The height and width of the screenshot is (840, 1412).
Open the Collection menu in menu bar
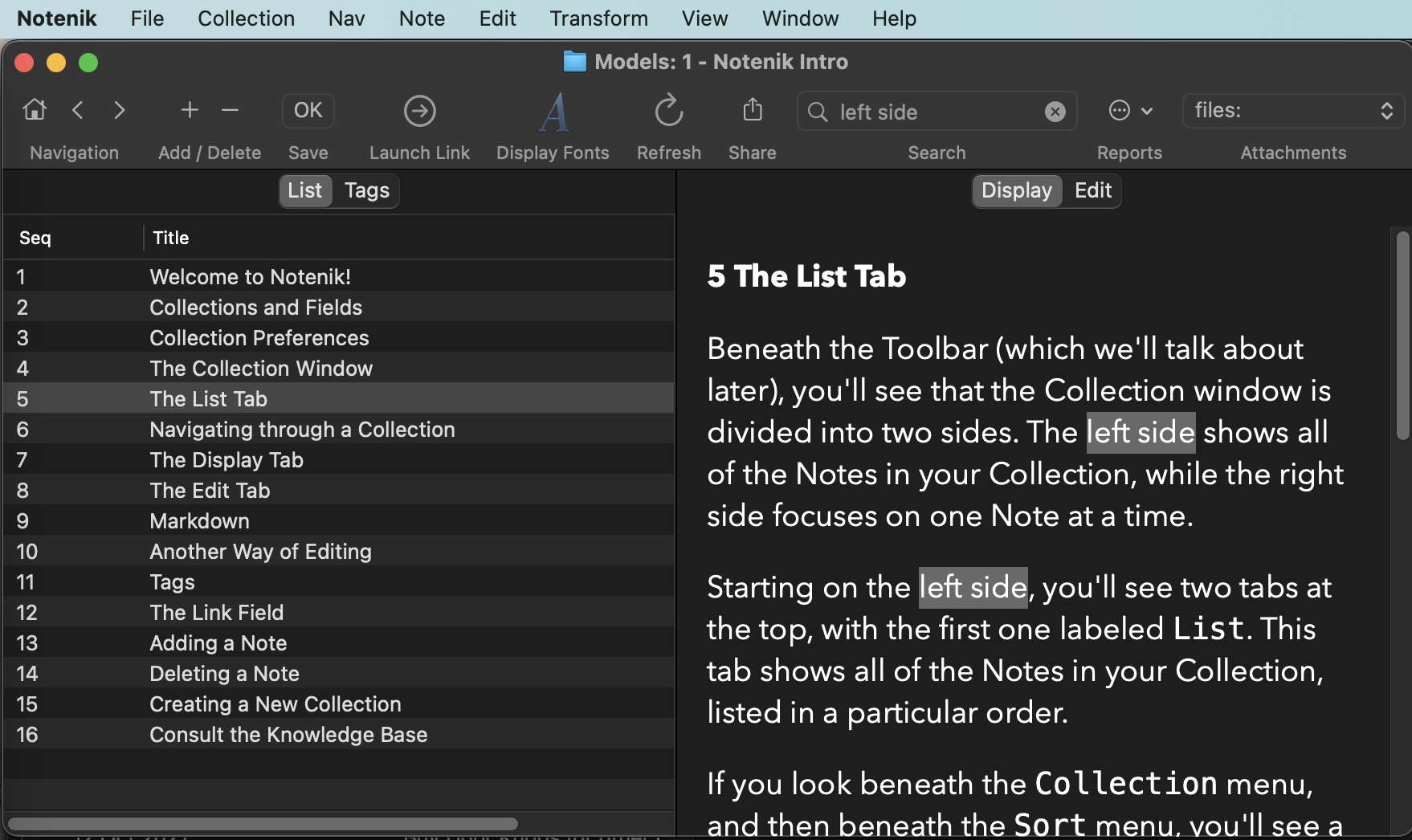(x=246, y=18)
